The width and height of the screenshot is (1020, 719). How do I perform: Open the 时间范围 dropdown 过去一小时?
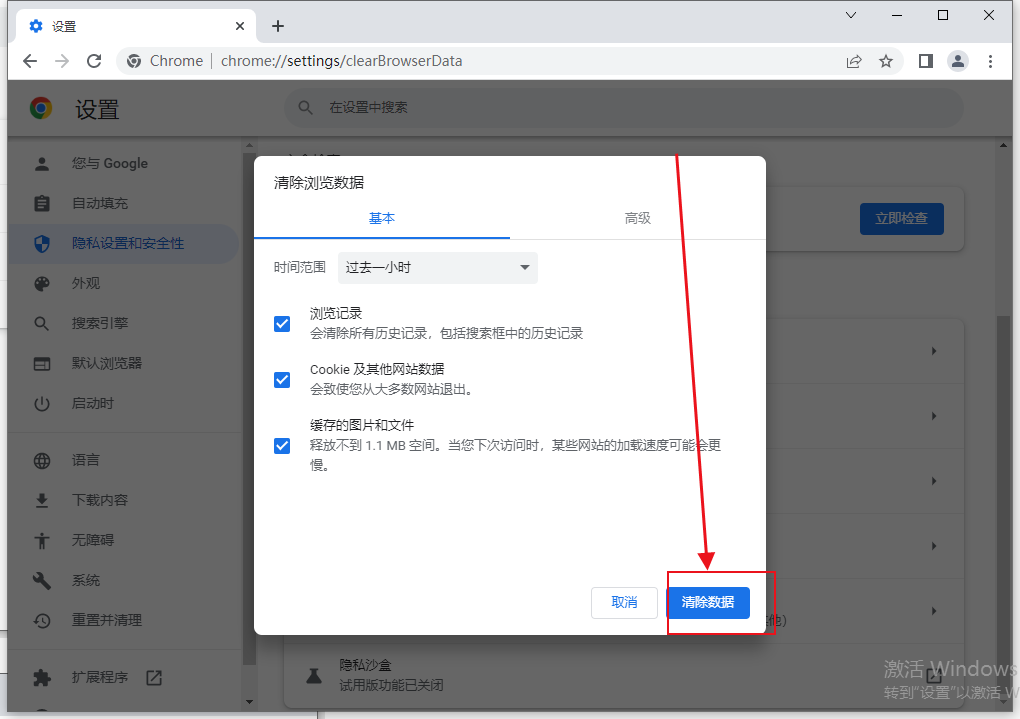tap(438, 267)
